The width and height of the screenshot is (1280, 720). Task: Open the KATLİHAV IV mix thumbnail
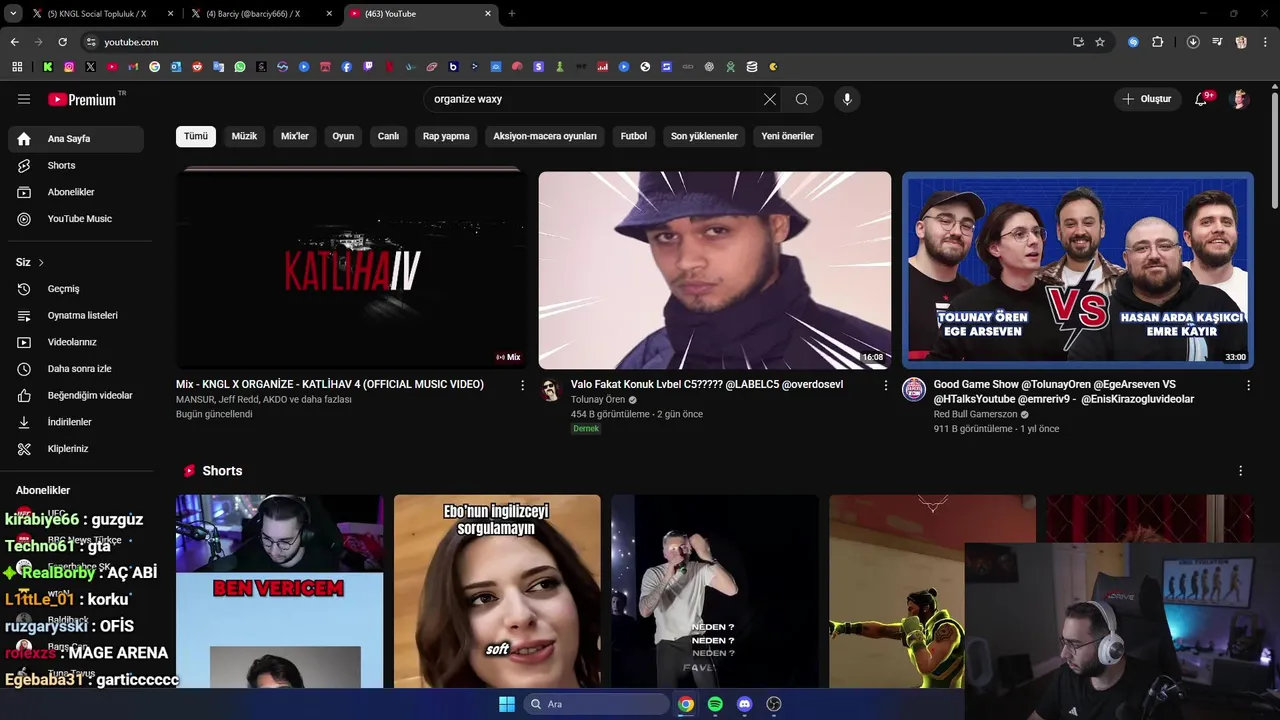[352, 270]
